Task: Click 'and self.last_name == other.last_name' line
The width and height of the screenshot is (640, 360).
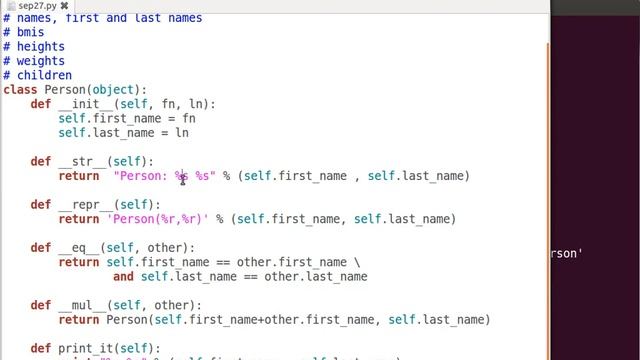Action: [x=240, y=277]
